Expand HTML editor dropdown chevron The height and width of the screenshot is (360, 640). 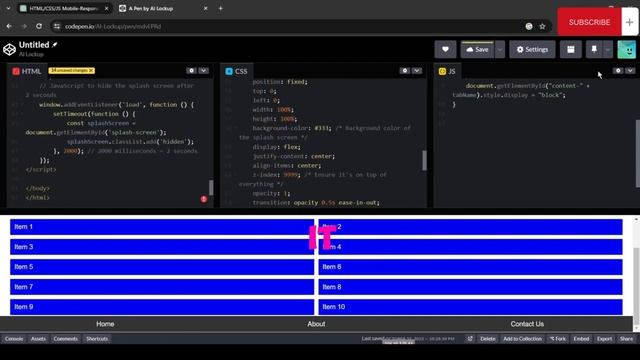pyautogui.click(x=203, y=71)
